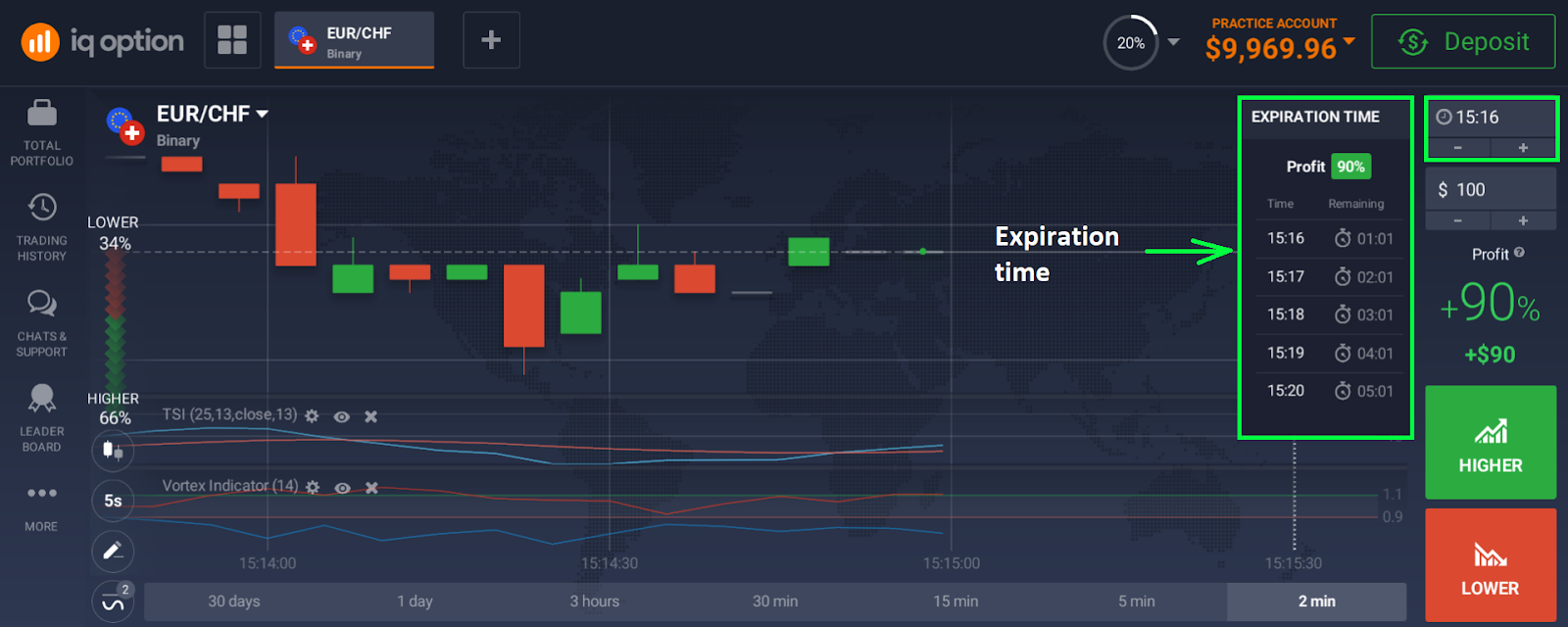Toggle TSI indicator visibility eye

point(341,416)
